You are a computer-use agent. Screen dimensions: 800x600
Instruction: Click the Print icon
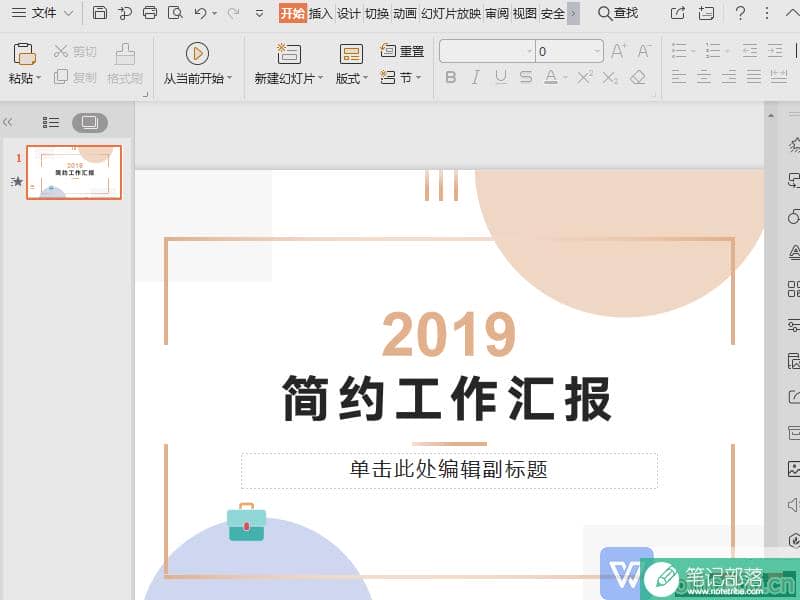pos(149,13)
